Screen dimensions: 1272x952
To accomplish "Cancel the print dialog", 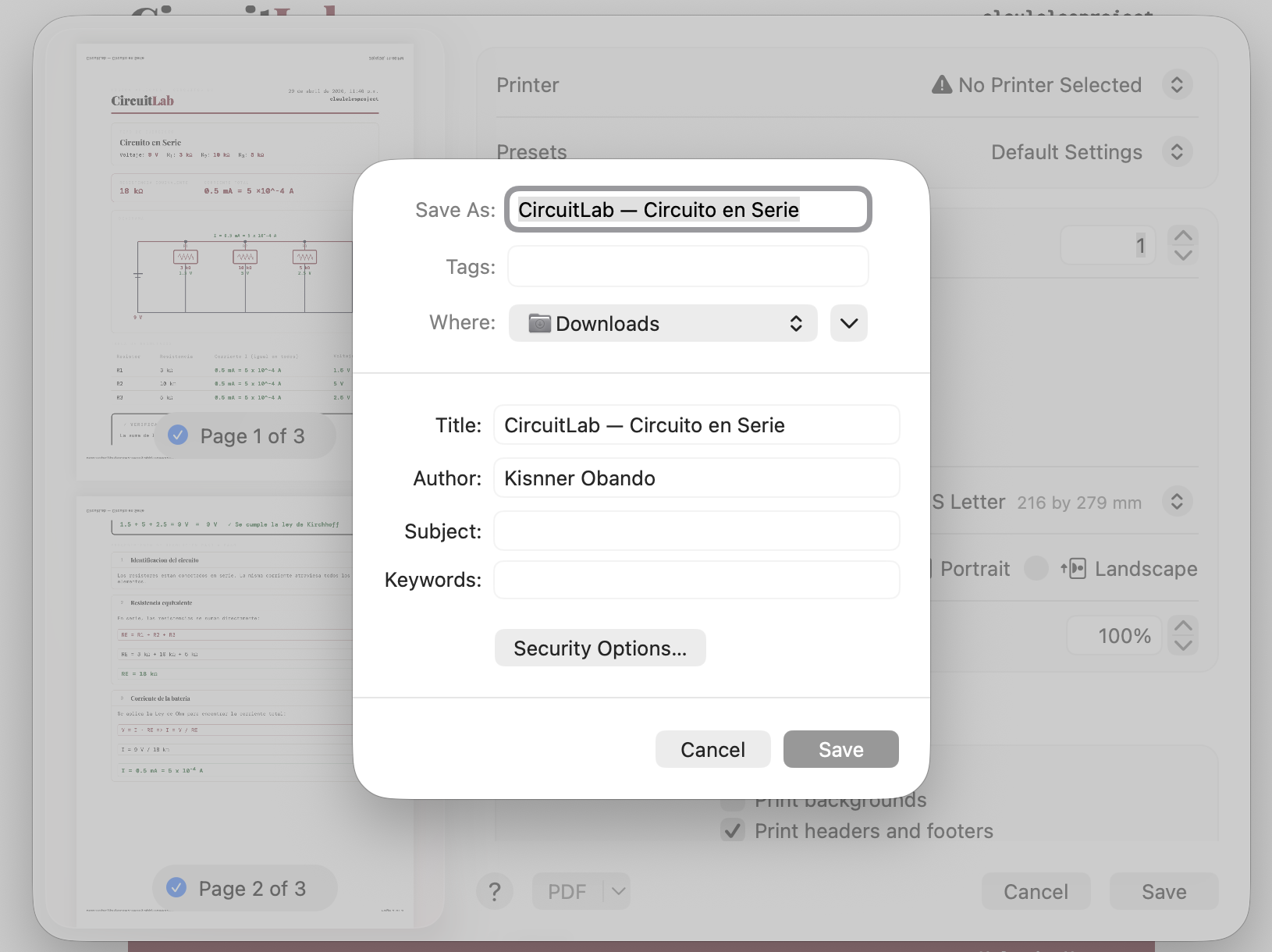I will point(1036,891).
